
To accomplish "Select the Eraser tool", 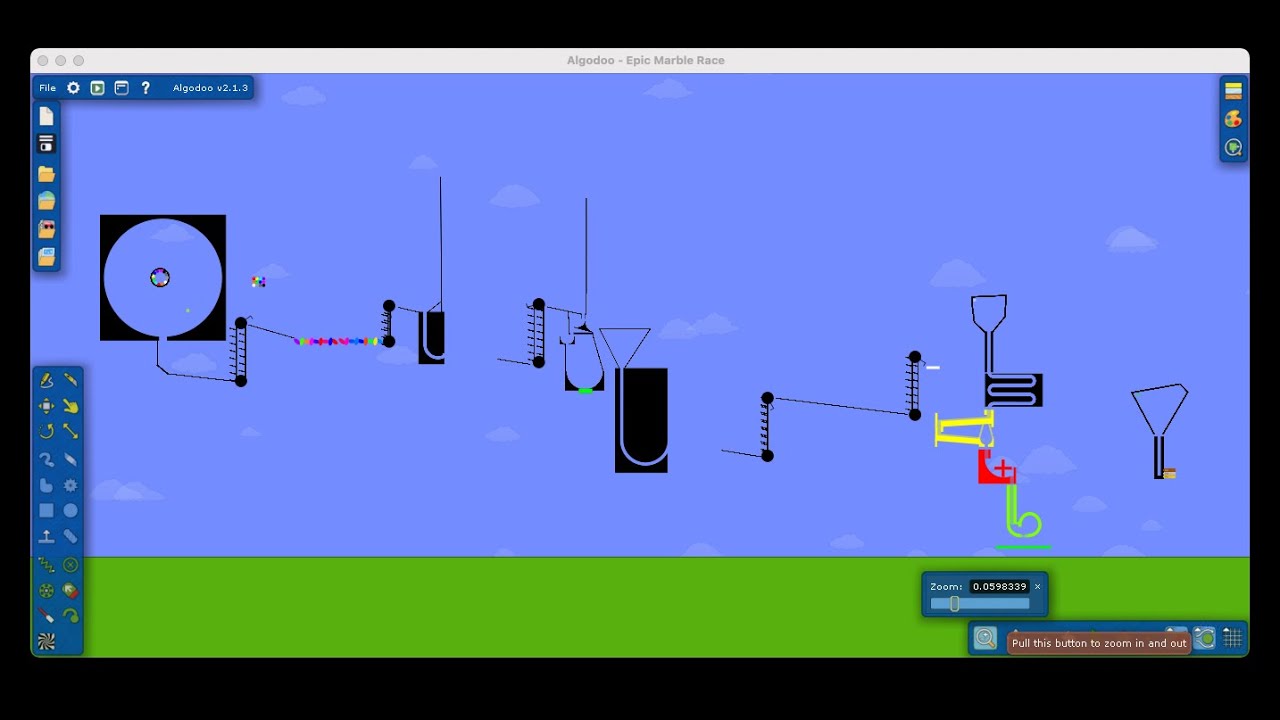I will click(70, 460).
